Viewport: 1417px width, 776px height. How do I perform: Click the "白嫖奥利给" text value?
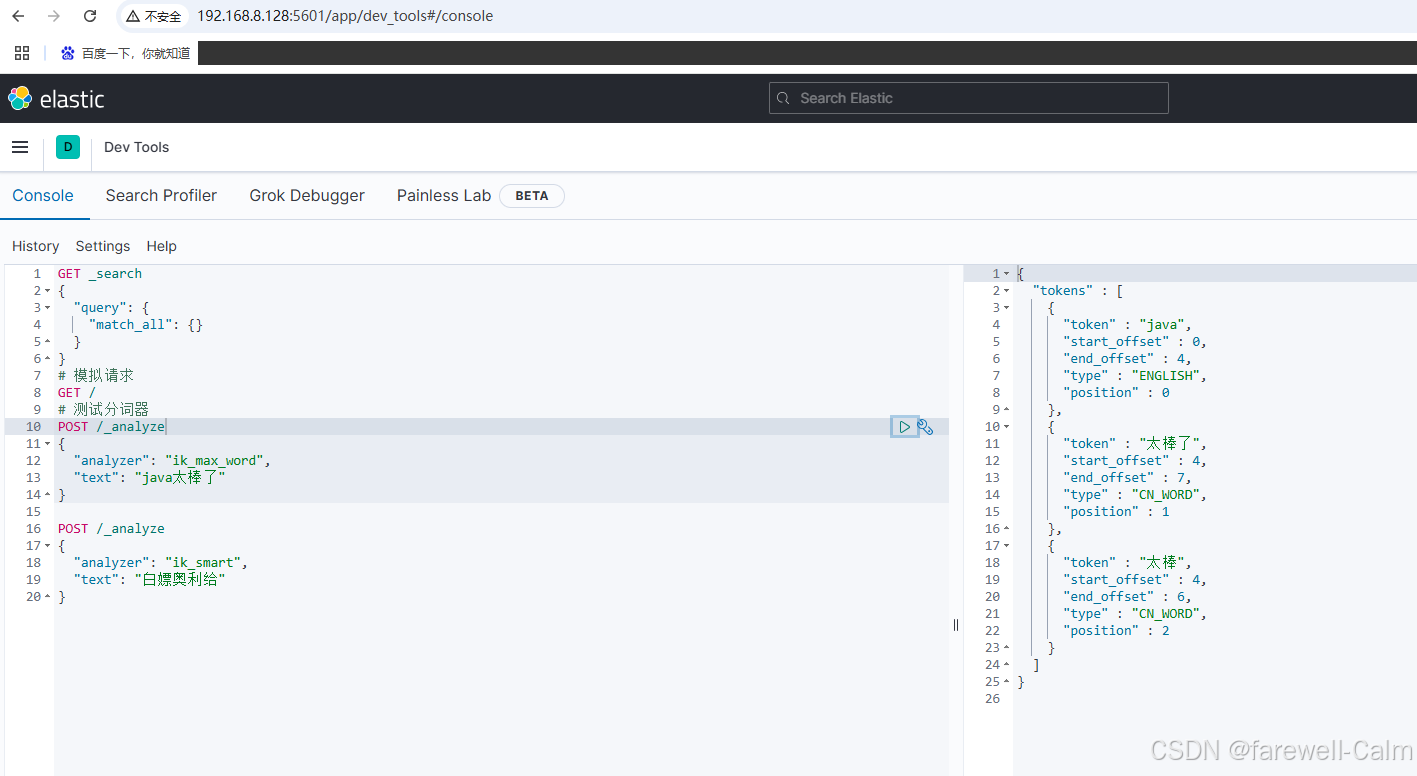pyautogui.click(x=180, y=580)
